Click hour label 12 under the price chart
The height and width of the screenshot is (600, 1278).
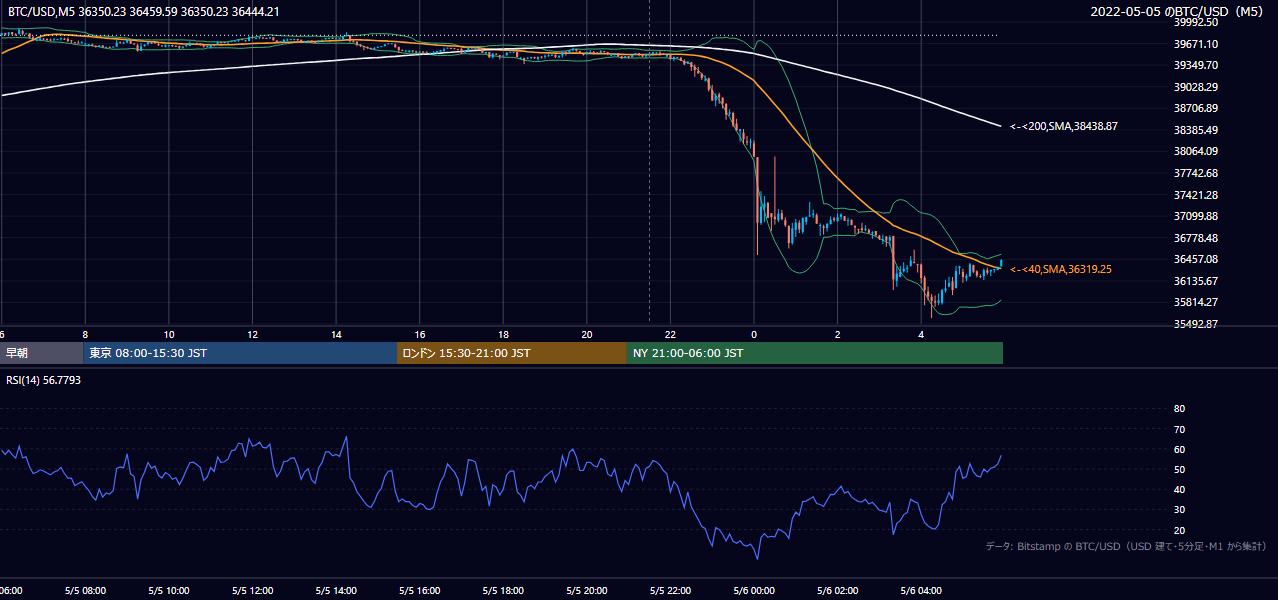point(252,334)
